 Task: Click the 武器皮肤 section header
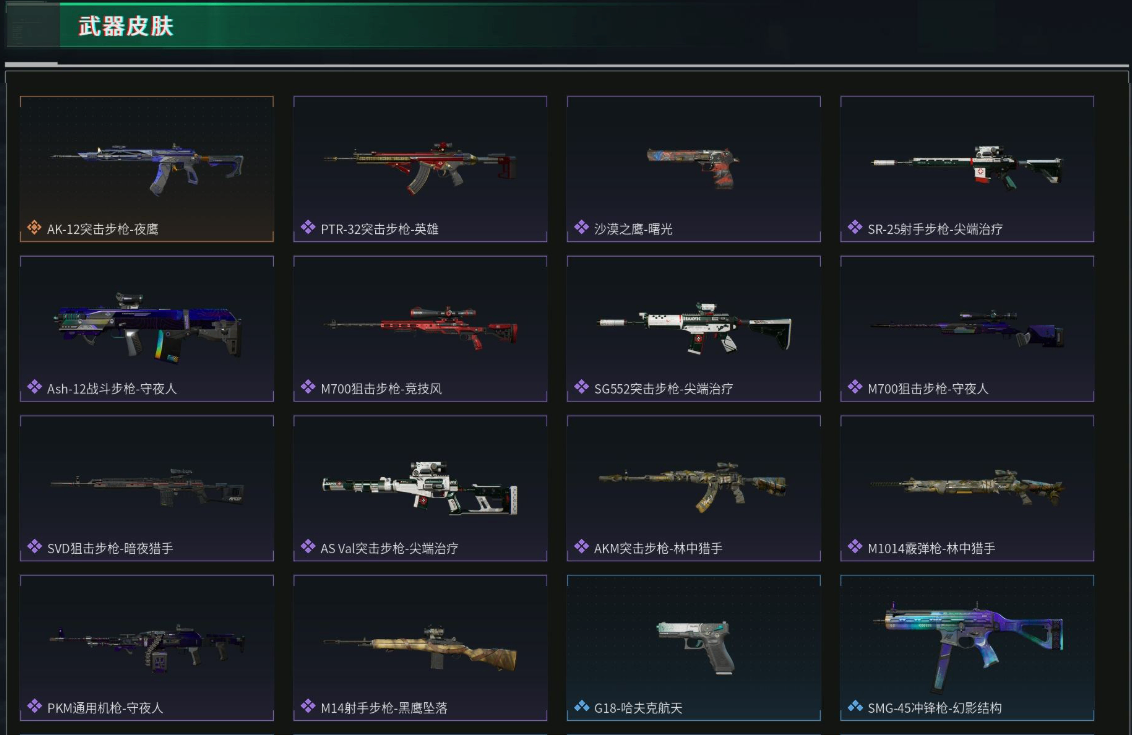click(126, 26)
